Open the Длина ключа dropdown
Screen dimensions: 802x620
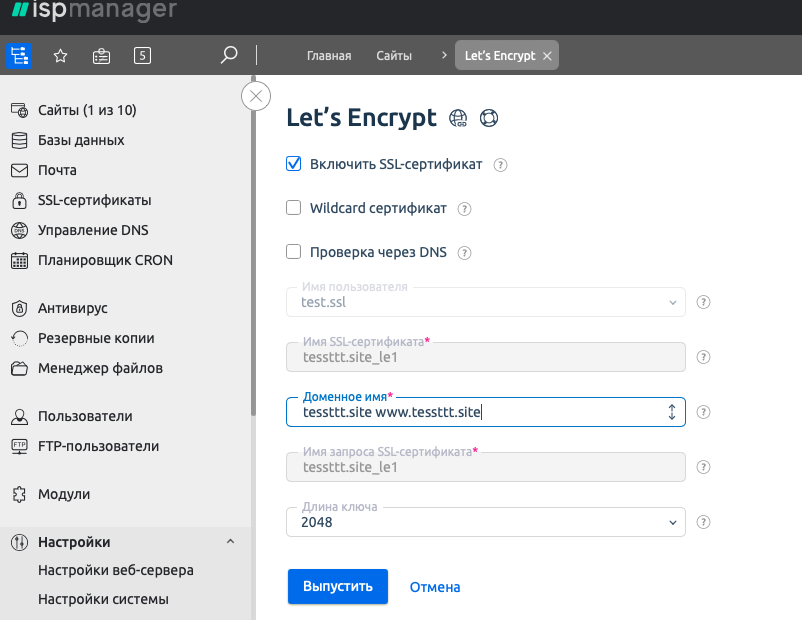485,522
